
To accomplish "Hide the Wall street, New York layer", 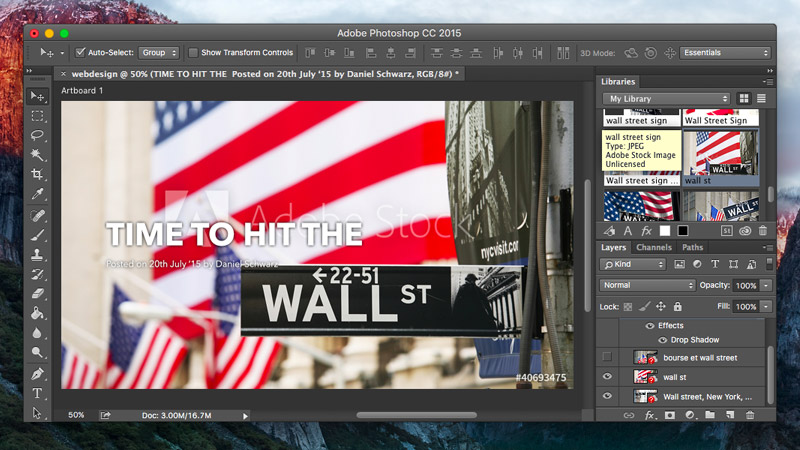I will click(x=607, y=395).
